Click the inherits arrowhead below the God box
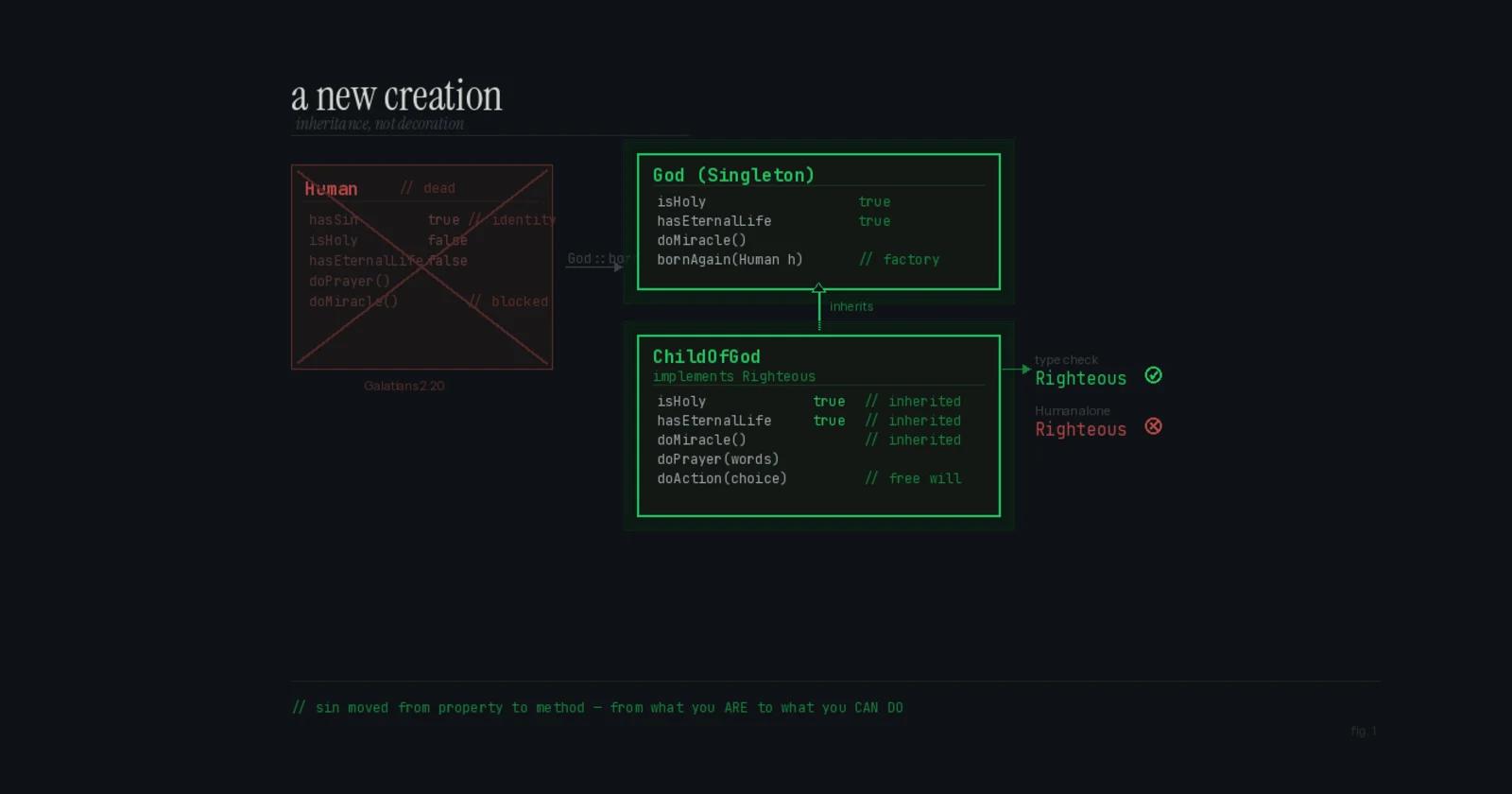Image resolution: width=1512 pixels, height=794 pixels. point(819,288)
